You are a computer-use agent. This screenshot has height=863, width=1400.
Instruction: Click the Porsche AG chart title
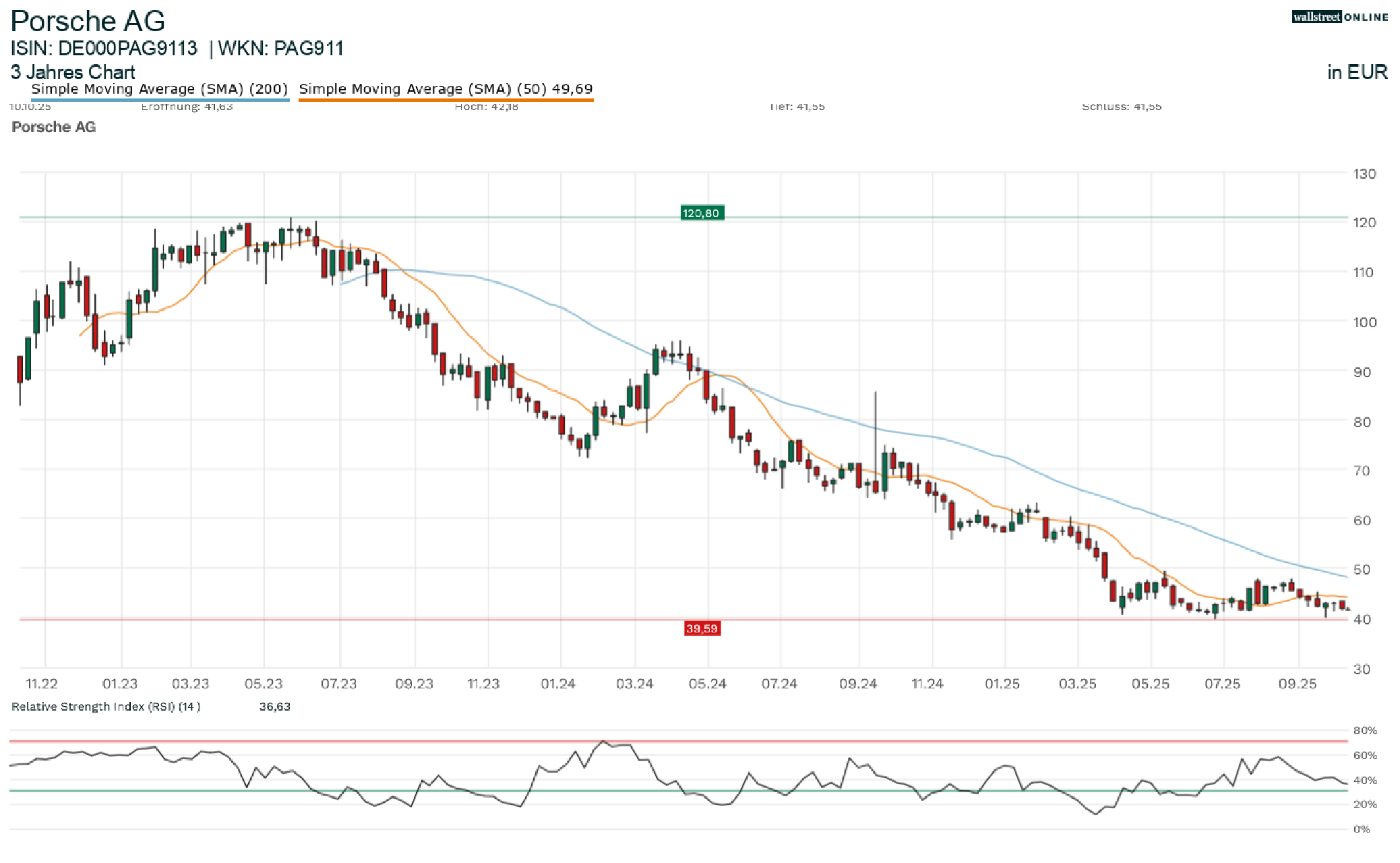pyautogui.click(x=88, y=22)
